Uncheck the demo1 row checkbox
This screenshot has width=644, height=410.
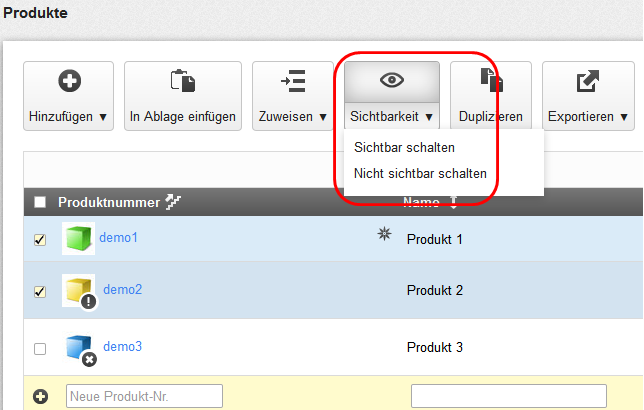(x=40, y=240)
